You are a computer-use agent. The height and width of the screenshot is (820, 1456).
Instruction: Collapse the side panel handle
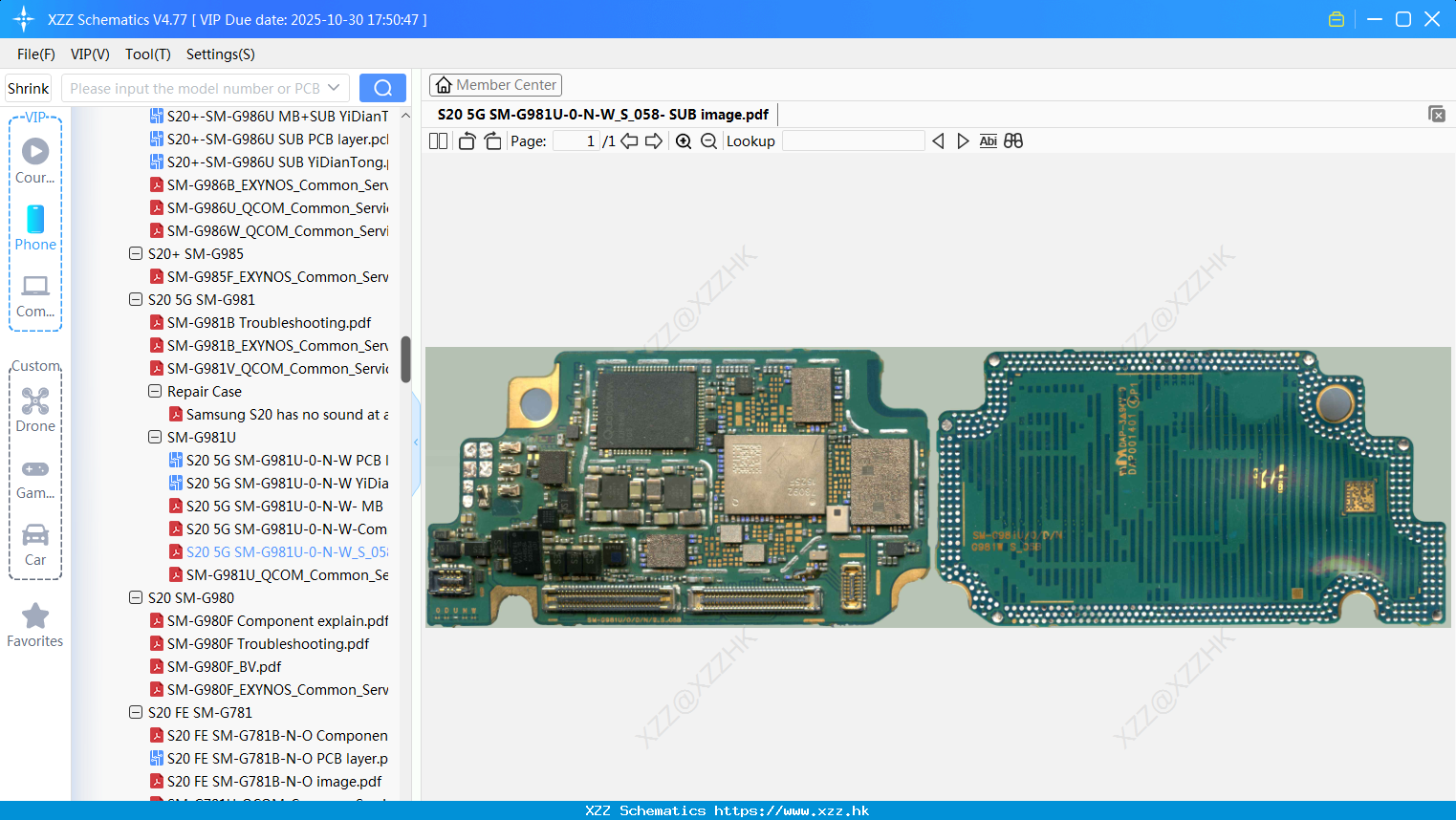click(416, 442)
